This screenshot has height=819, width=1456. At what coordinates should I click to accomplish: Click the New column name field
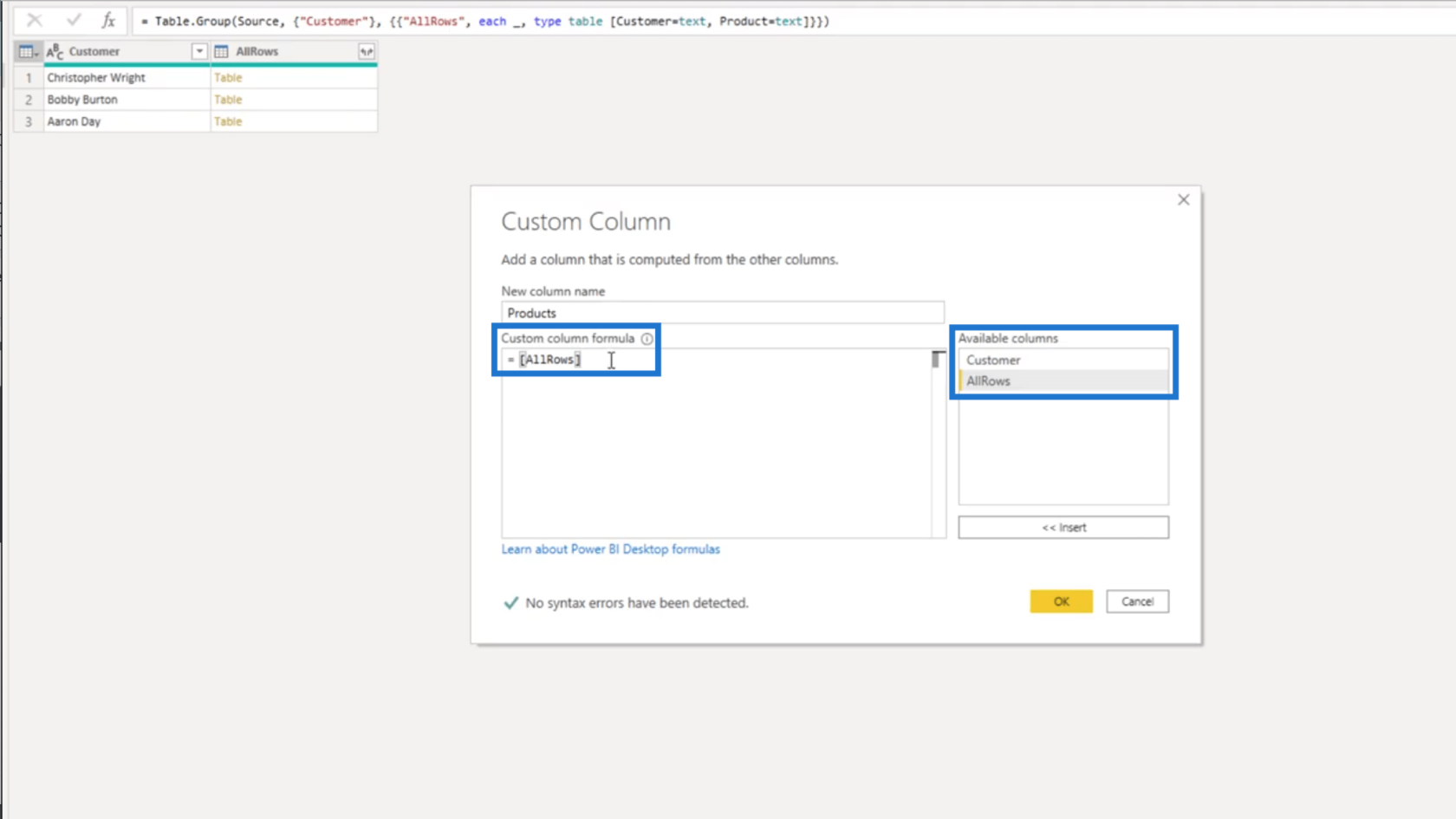(722, 313)
